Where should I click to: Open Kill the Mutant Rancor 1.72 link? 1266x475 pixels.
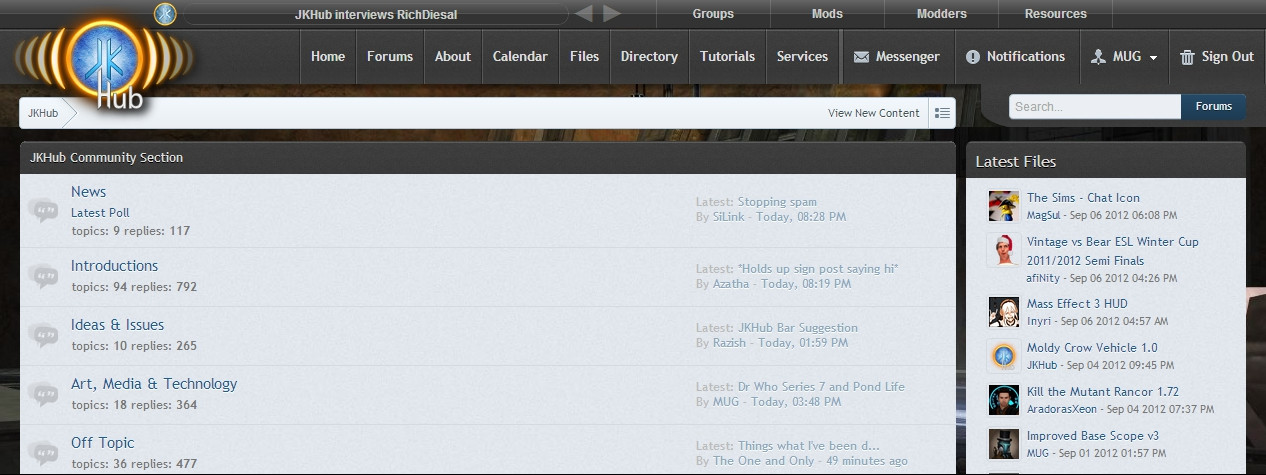pos(1103,392)
